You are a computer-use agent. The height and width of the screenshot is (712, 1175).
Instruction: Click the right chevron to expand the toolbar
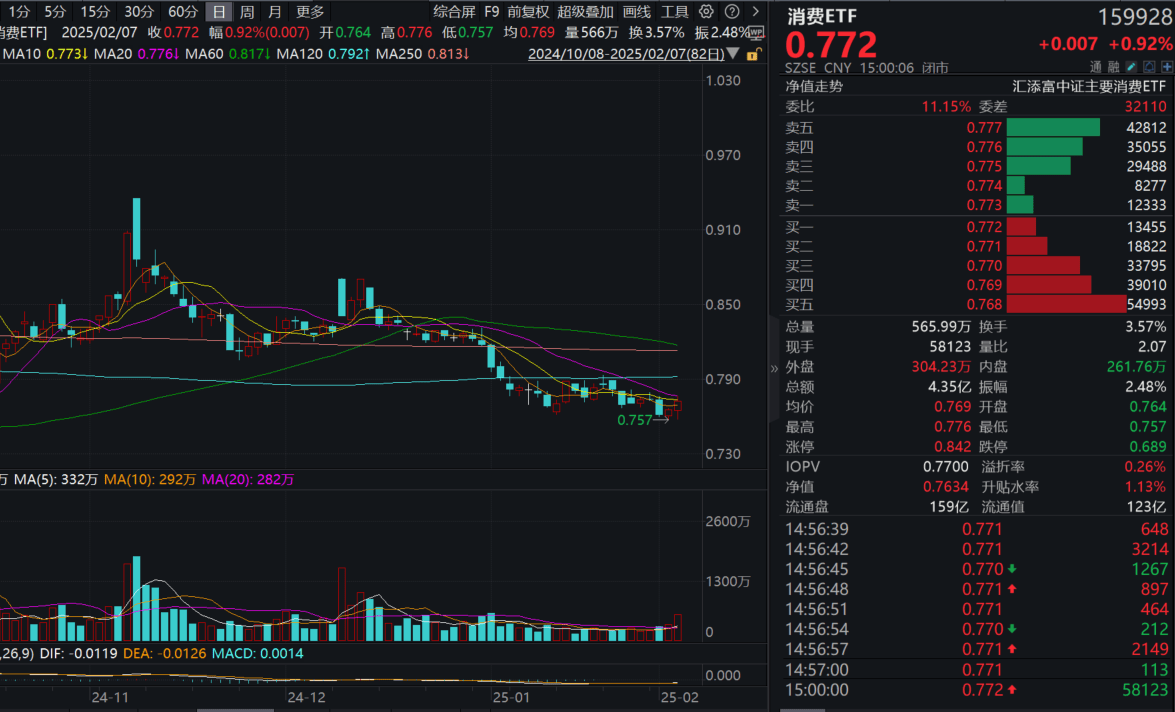(x=757, y=11)
